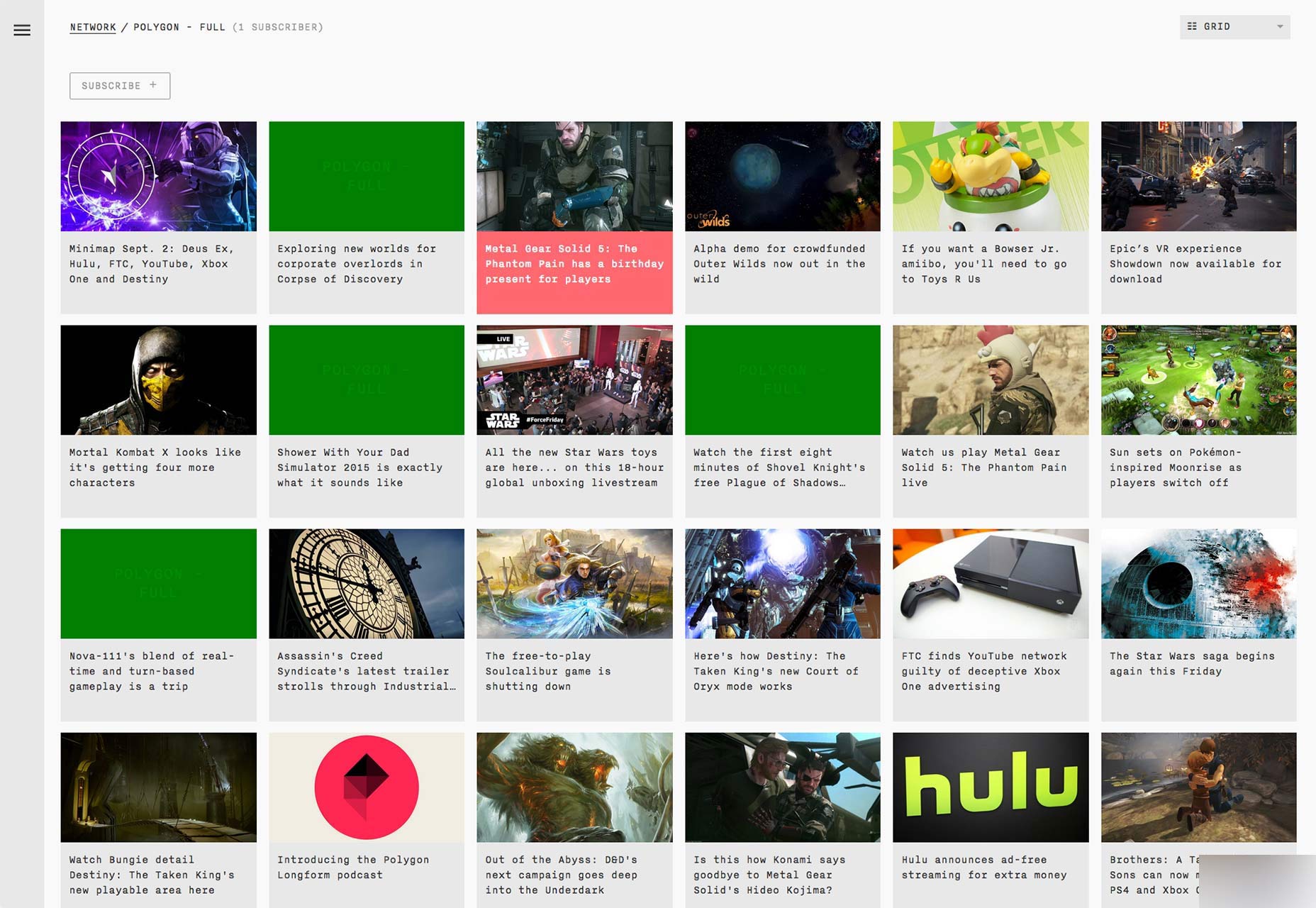Viewport: 1316px width, 908px height.
Task: Click the NETWORK breadcrumb link
Action: tap(93, 27)
